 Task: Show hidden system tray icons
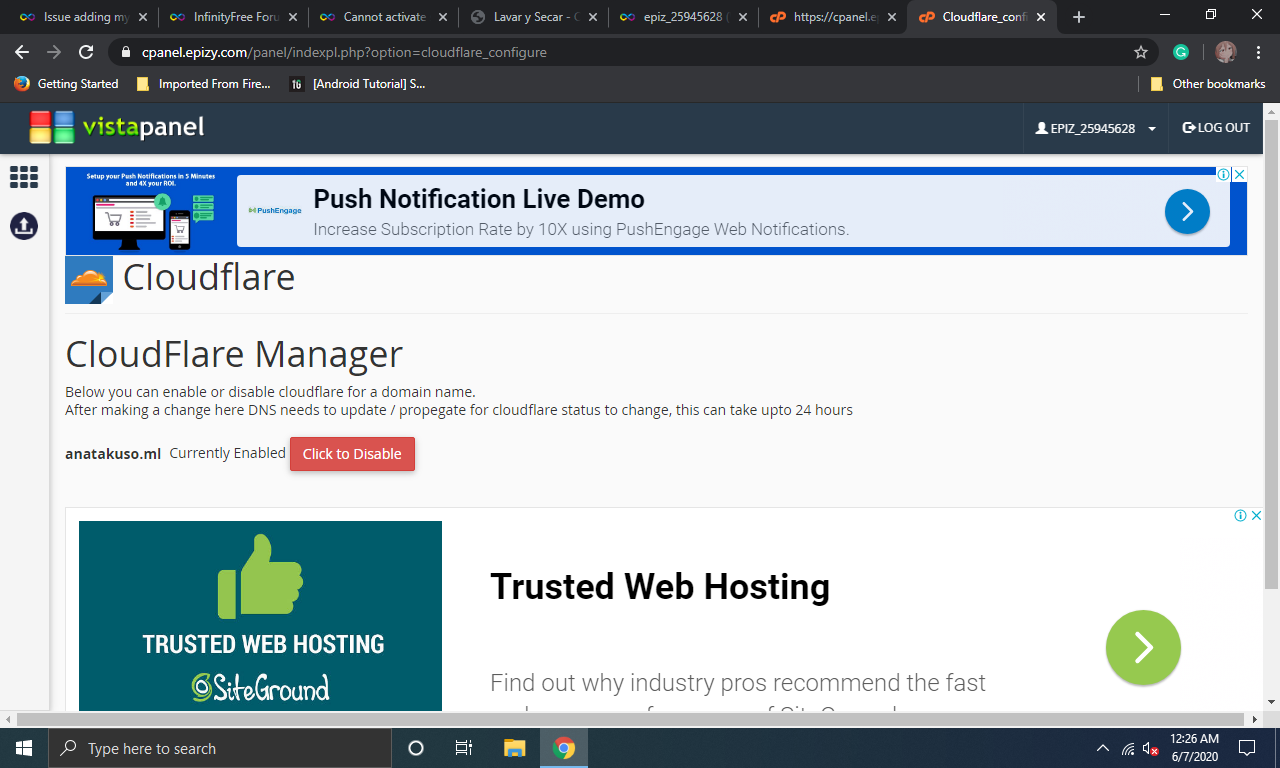[x=1103, y=748]
